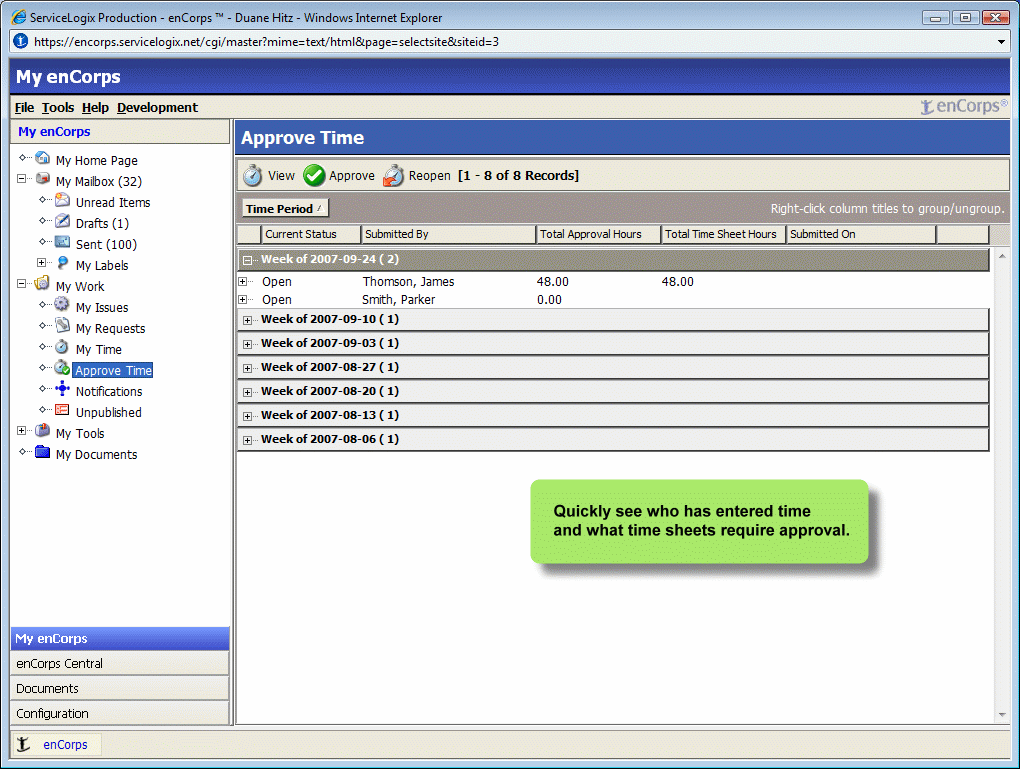Click the Drafts icon

(x=62, y=221)
